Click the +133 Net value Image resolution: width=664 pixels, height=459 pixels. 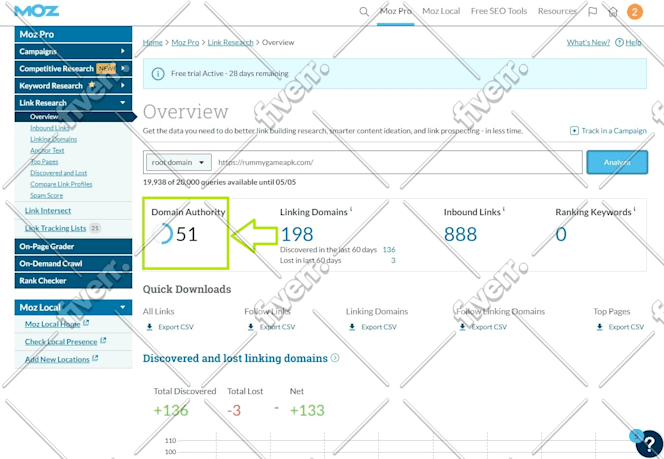[307, 410]
